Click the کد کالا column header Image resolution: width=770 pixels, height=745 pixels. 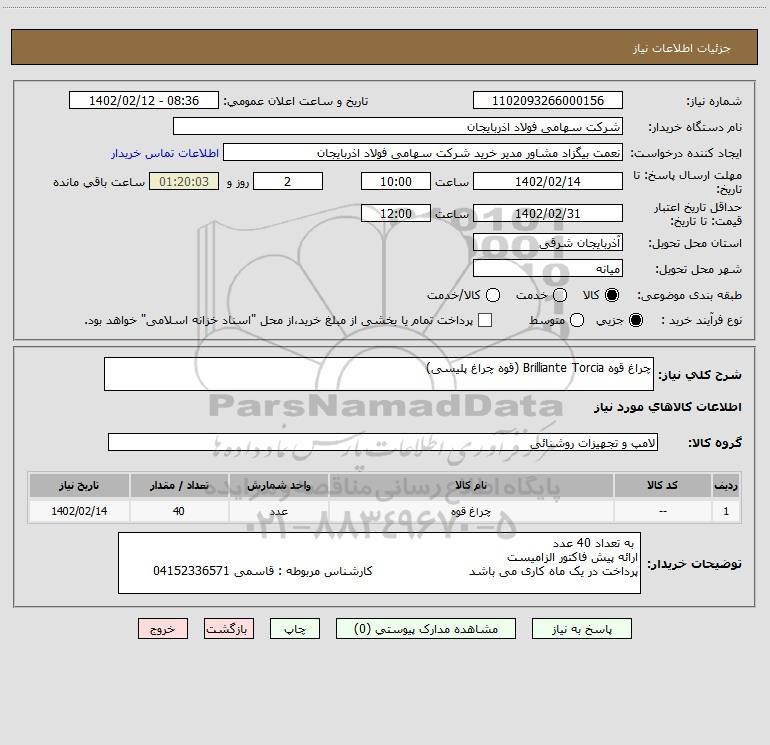click(x=662, y=485)
